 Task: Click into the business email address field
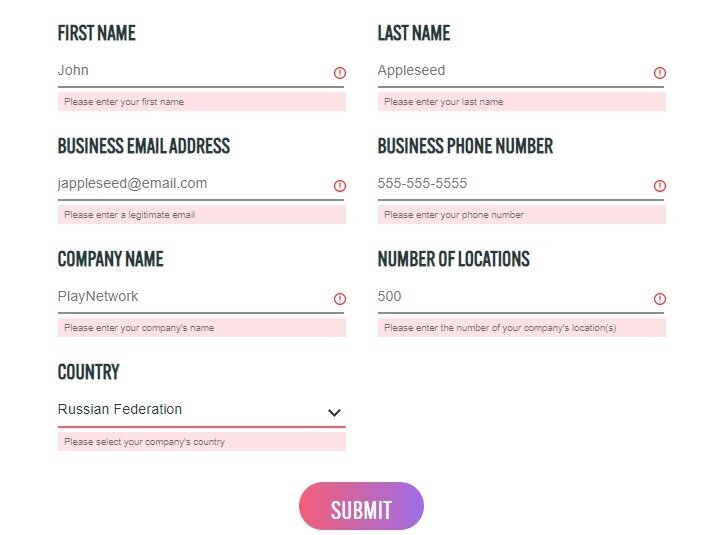(x=201, y=184)
